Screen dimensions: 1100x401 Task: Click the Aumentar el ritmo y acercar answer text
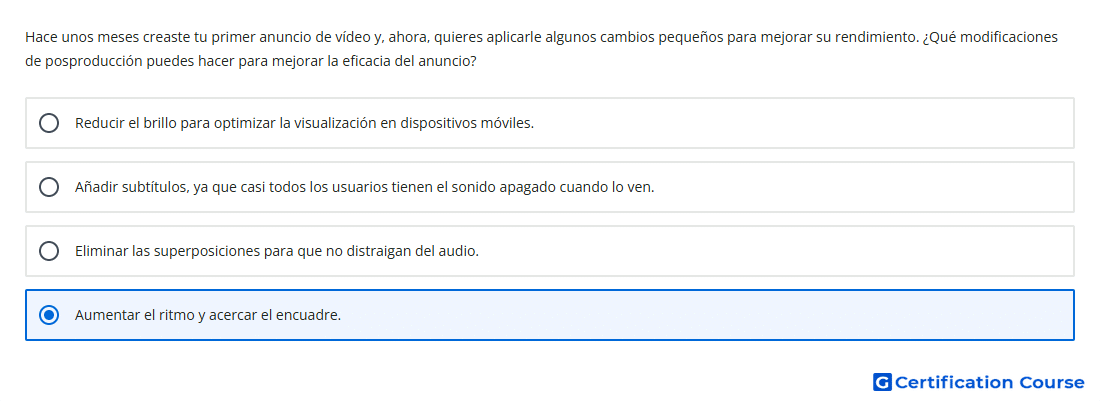coord(208,315)
